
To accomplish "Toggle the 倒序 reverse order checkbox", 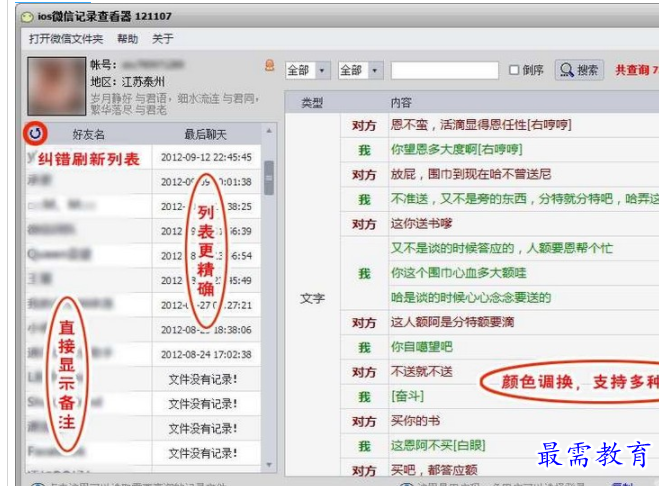I will 514,70.
